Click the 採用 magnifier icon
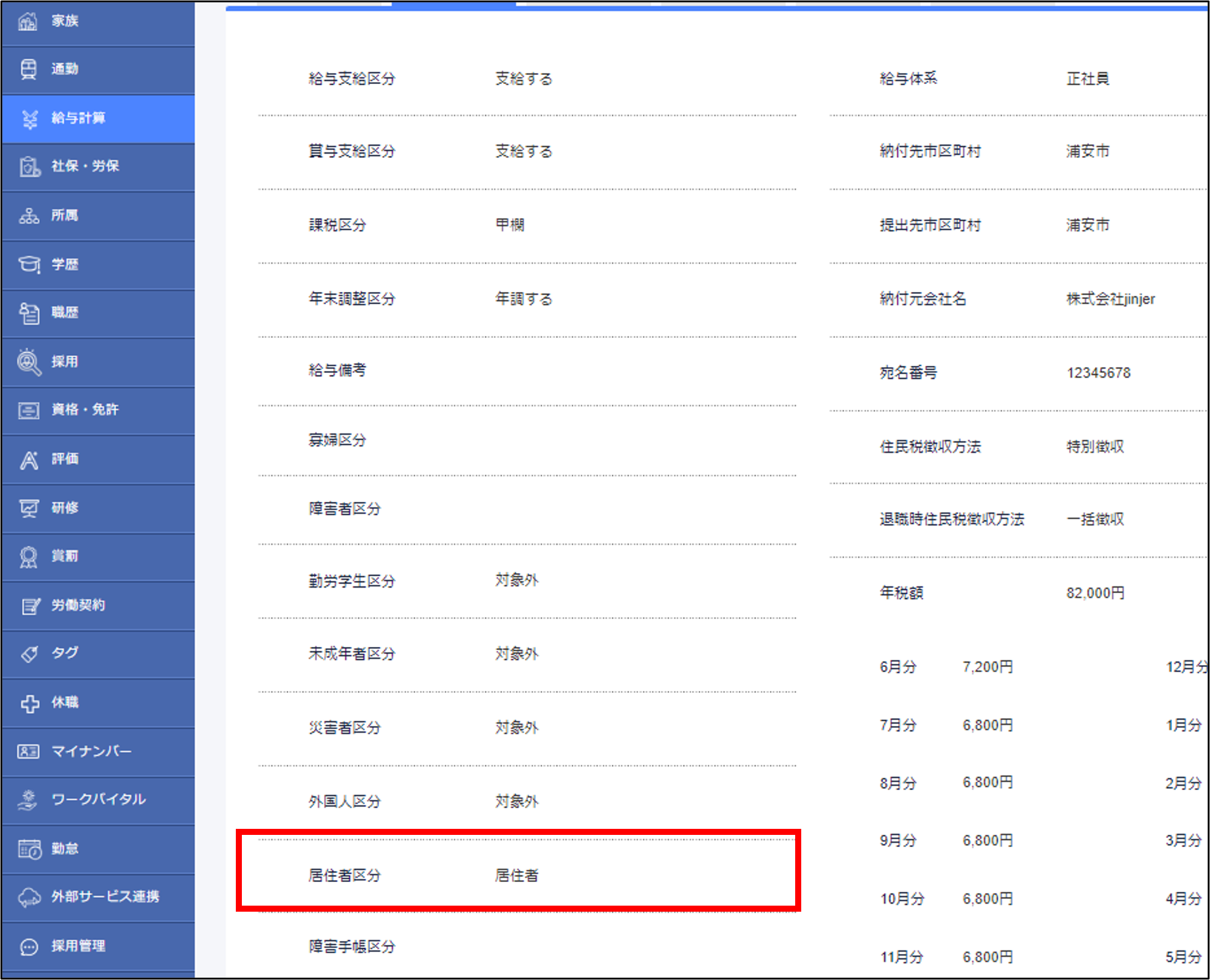The height and width of the screenshot is (980, 1210). 29,362
